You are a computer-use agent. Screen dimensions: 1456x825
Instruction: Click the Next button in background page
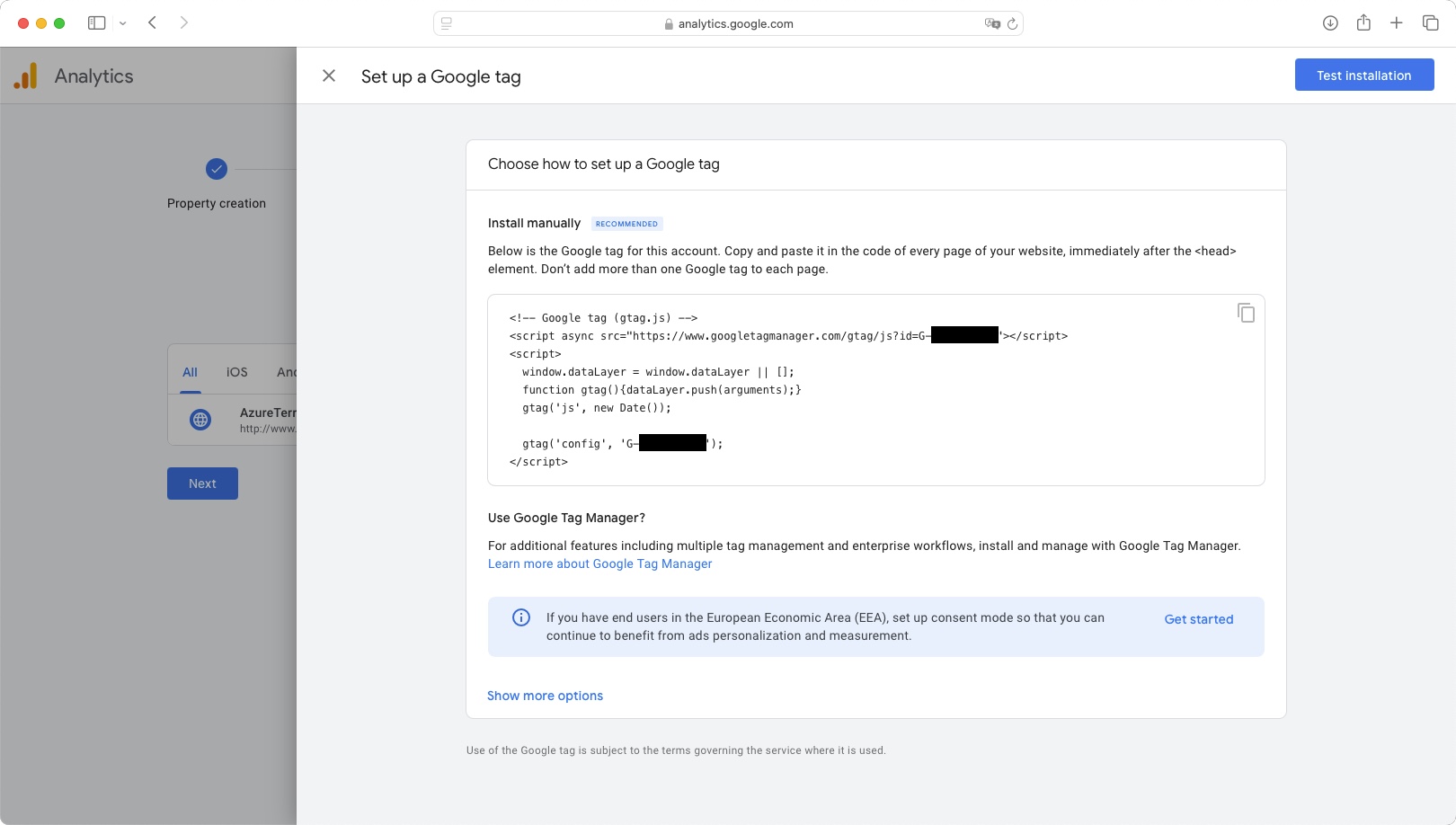[x=202, y=483]
